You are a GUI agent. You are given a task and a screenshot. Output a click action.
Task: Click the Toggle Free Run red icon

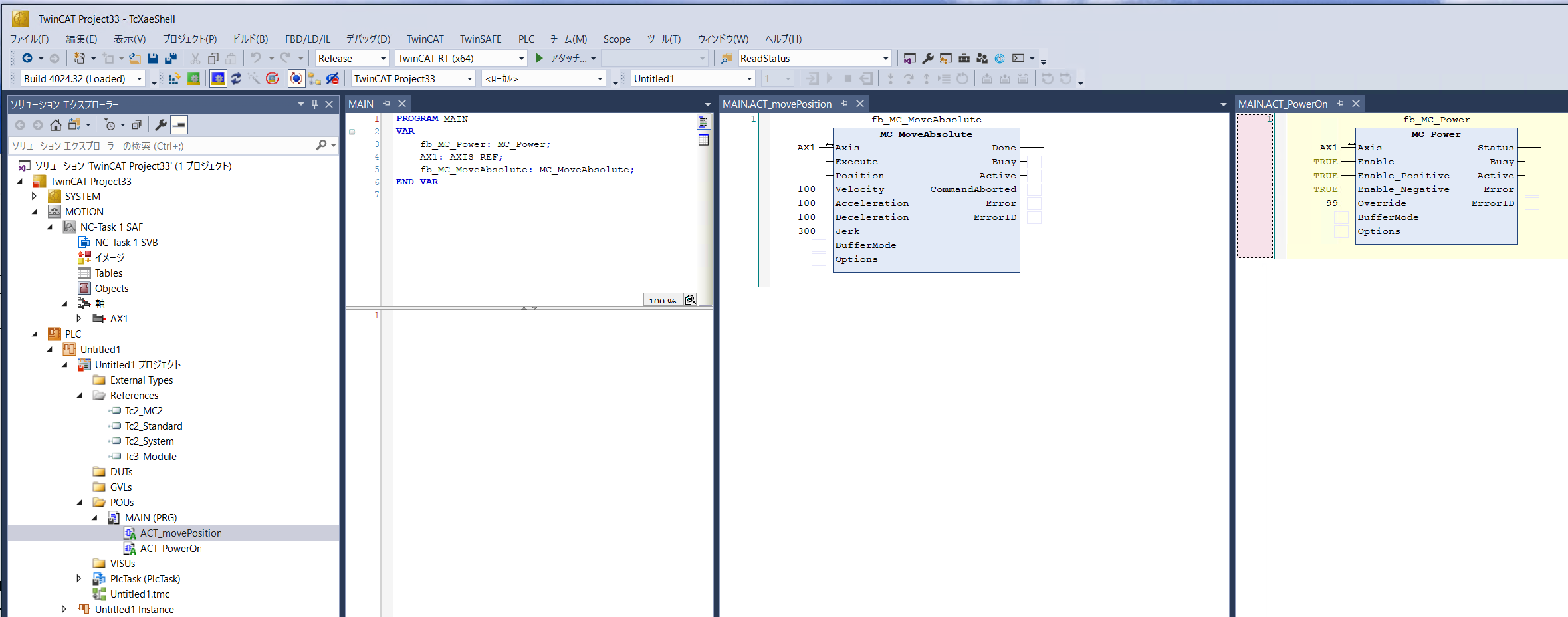[272, 79]
